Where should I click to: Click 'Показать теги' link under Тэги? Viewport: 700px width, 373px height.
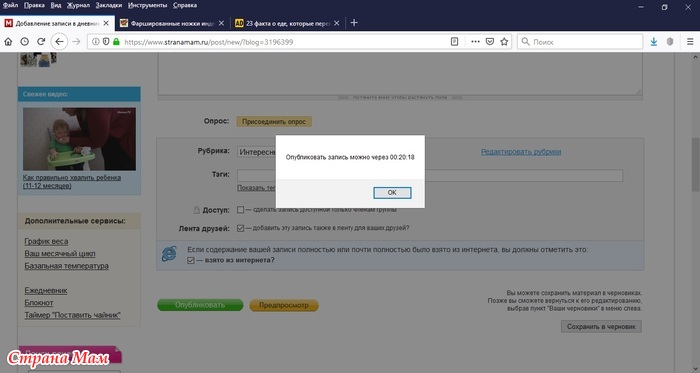[x=256, y=188]
